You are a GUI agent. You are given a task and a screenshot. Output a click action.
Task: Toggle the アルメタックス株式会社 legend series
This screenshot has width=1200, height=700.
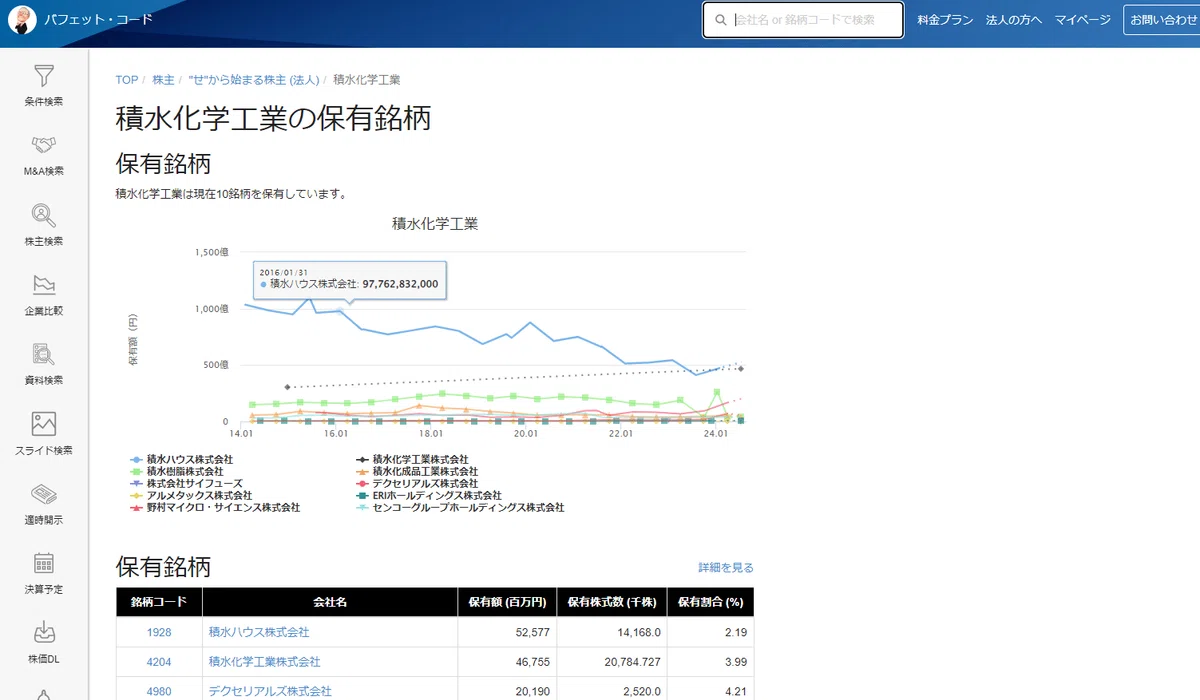(x=191, y=495)
